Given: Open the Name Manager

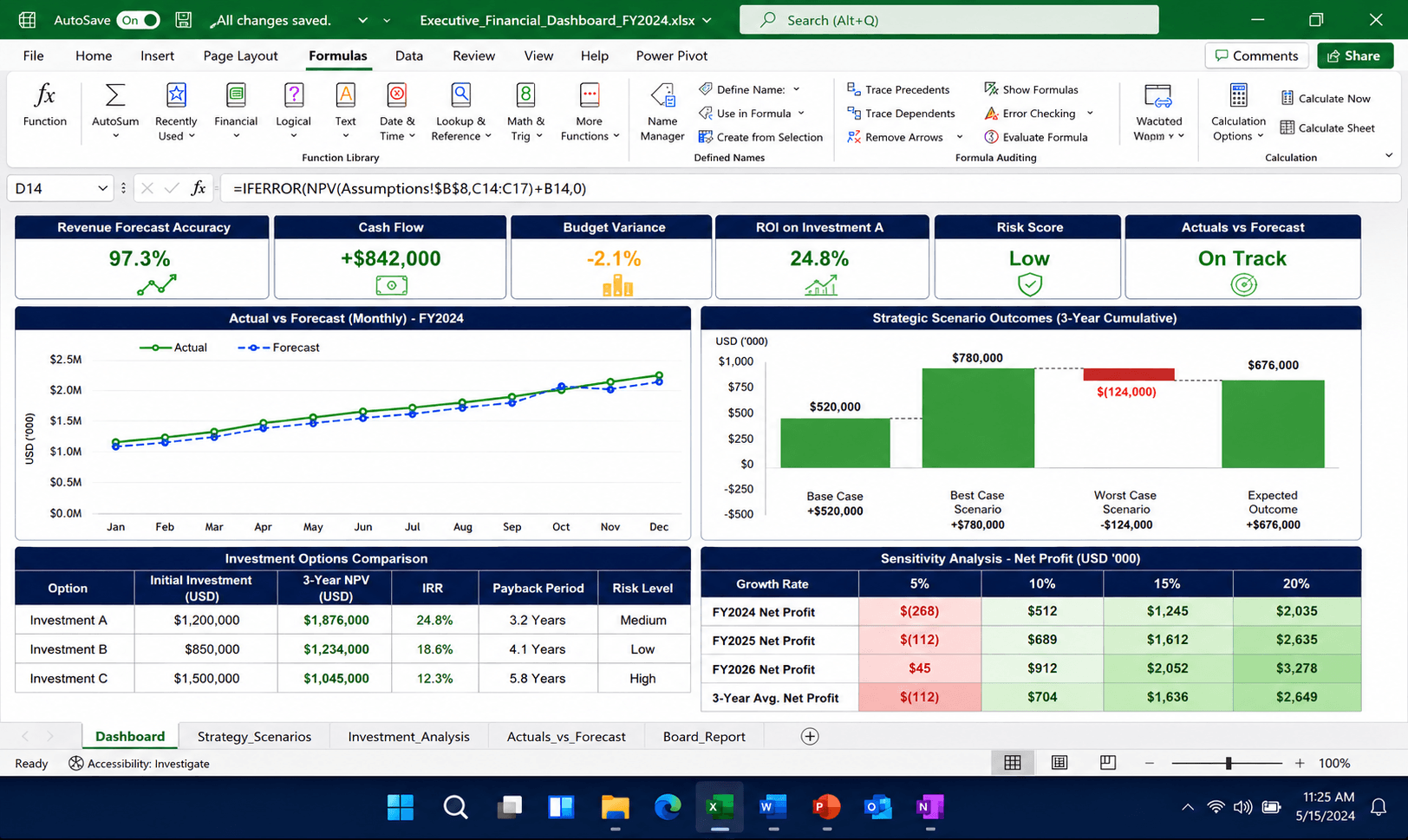Looking at the screenshot, I should (662, 111).
